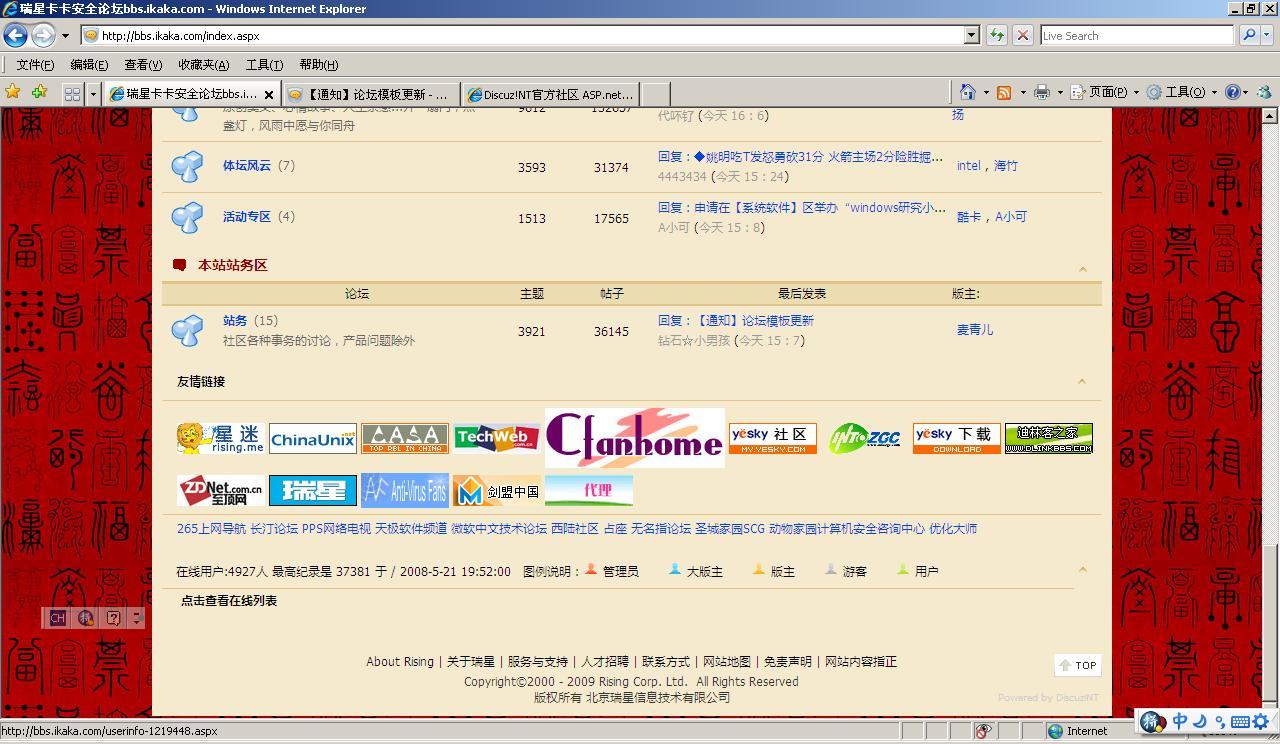This screenshot has width=1280, height=744.
Task: Click the 站务 forum bubble icon
Action: coord(187,331)
